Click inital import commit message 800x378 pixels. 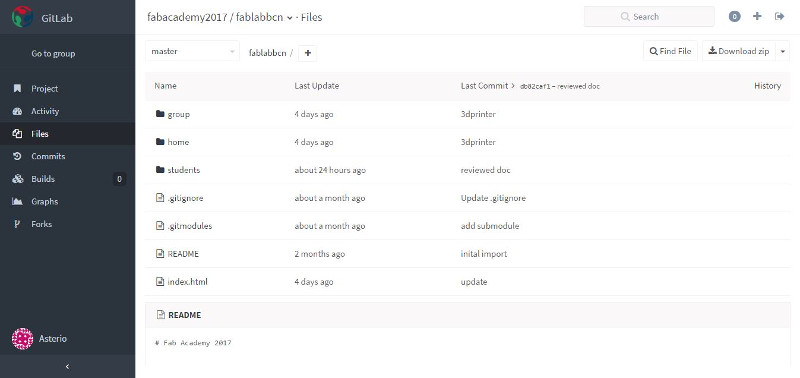pos(484,254)
